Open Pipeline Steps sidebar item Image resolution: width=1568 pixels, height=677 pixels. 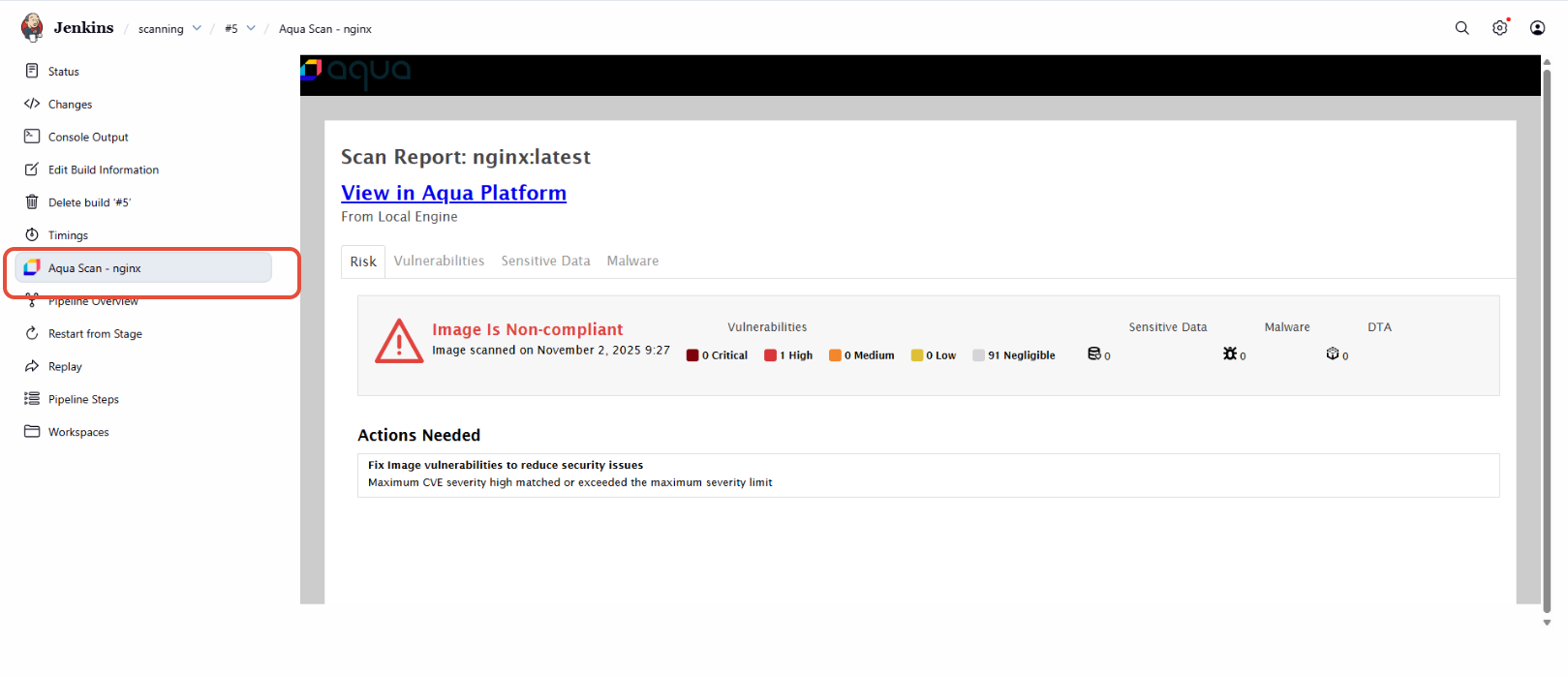click(143, 398)
